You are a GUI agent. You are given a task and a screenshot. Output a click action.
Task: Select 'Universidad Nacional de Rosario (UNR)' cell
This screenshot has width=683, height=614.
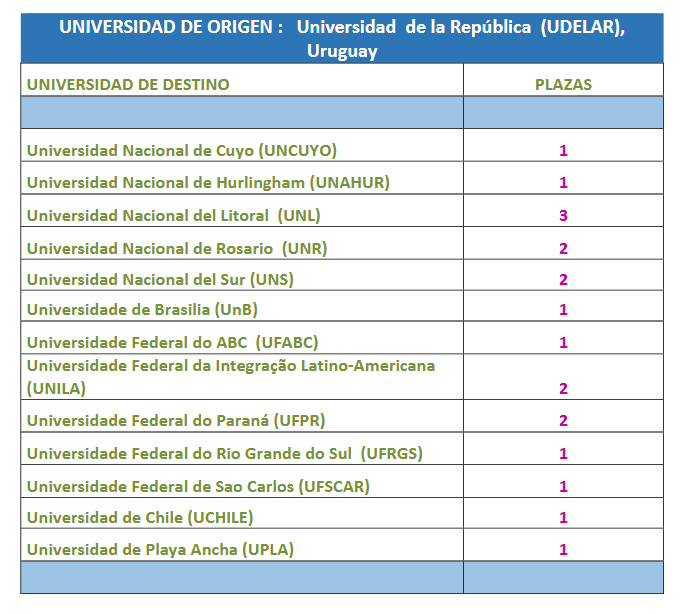(242, 243)
